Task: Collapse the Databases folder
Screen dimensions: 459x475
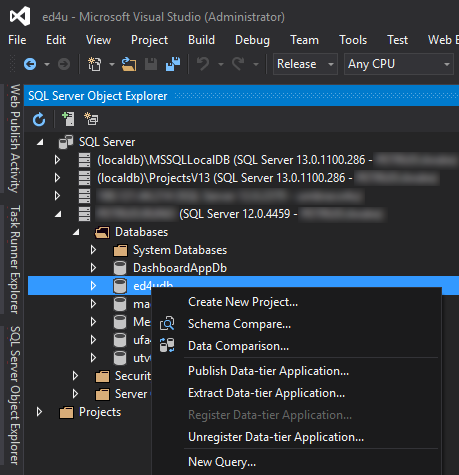Action: click(x=76, y=232)
